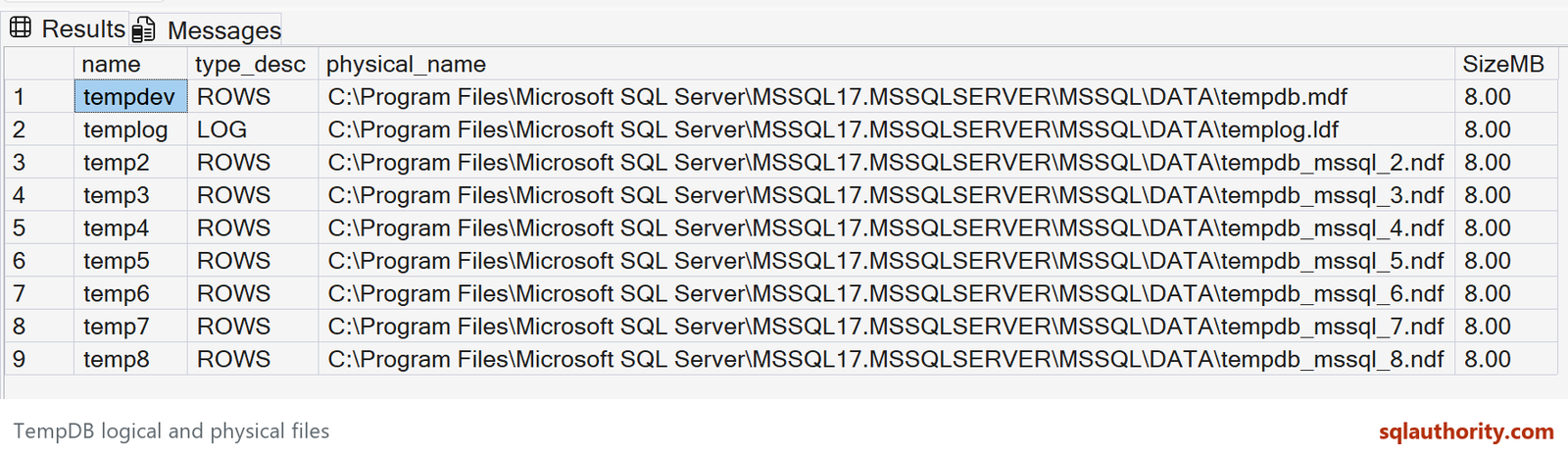Screen dimensions: 1568x456
Task: Select the templog name cell
Action: point(130,129)
